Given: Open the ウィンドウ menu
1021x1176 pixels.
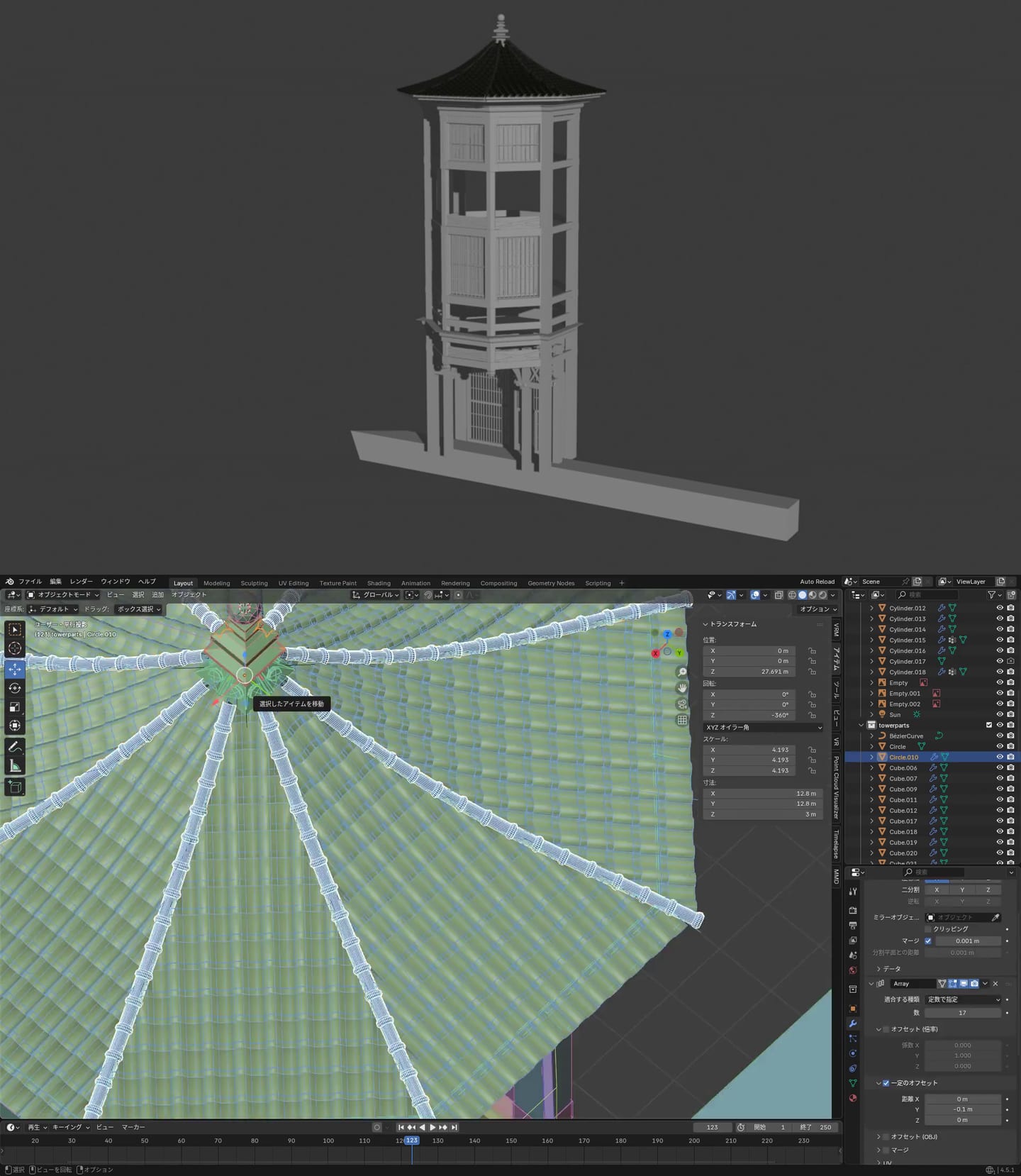Looking at the screenshot, I should 116,582.
